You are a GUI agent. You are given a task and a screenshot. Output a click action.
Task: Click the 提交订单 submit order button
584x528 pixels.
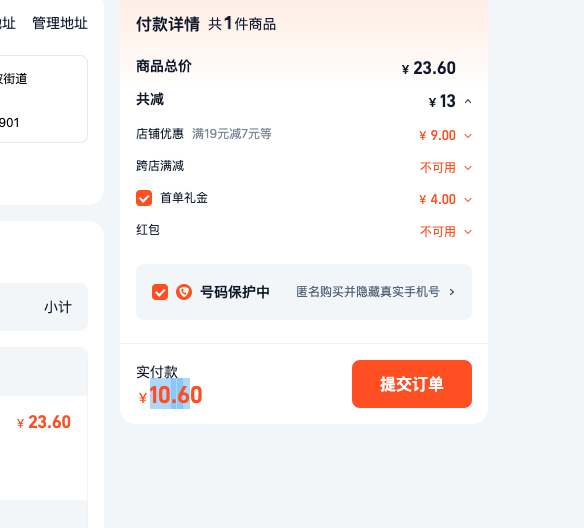[412, 384]
